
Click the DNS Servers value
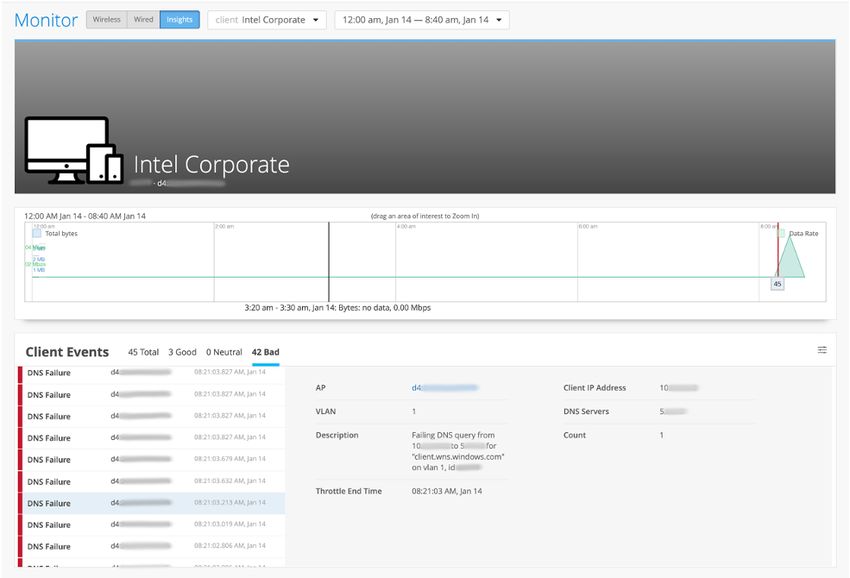pyautogui.click(x=673, y=412)
